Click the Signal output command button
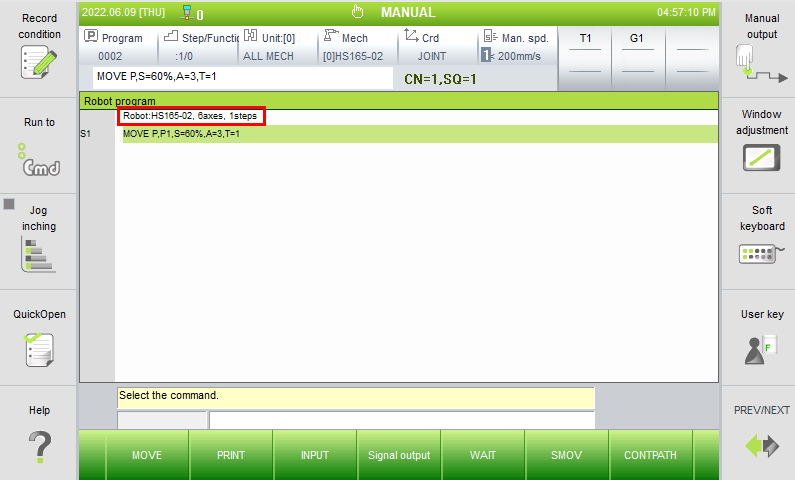 coord(399,455)
